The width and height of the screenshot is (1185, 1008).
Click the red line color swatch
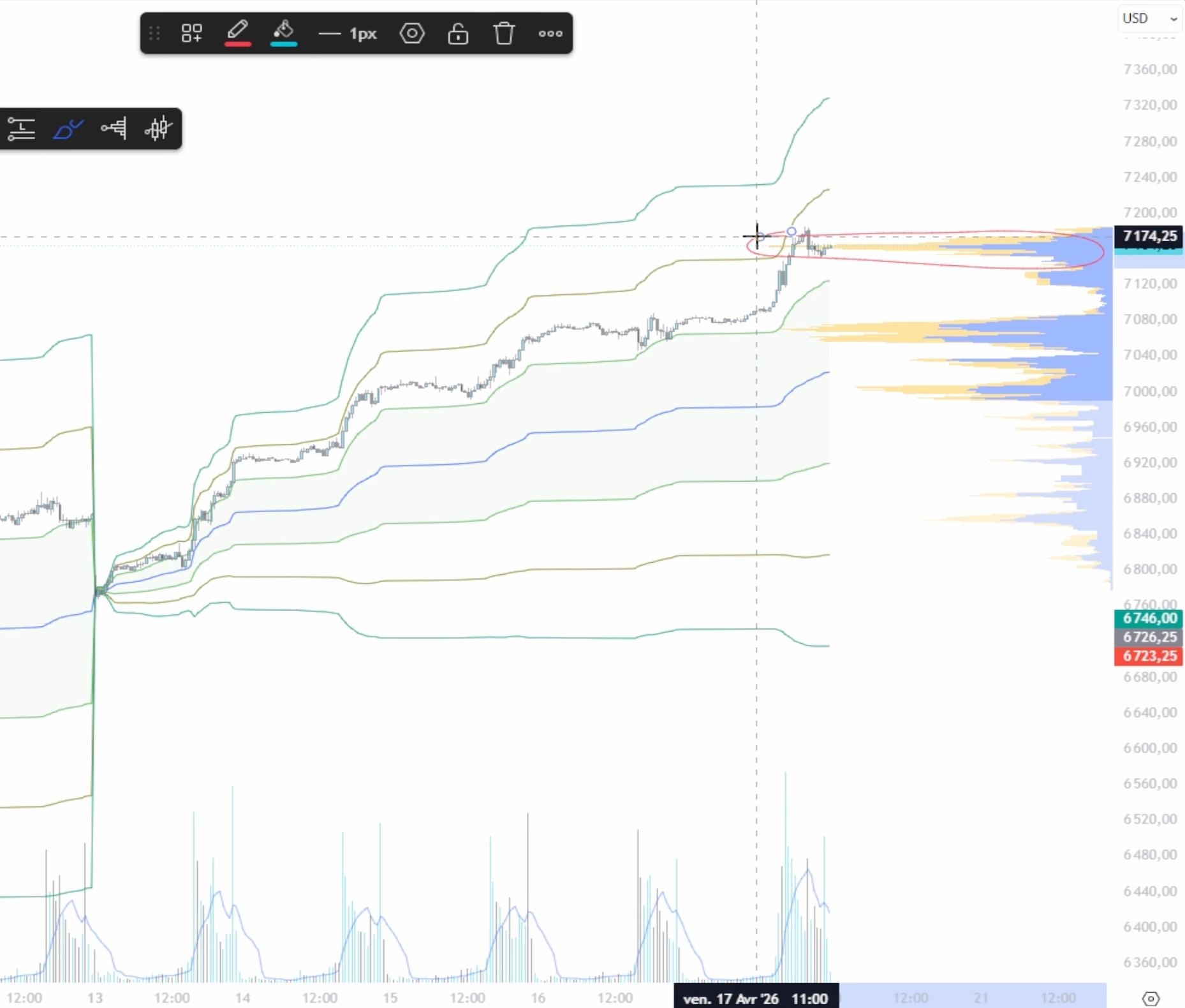(237, 43)
